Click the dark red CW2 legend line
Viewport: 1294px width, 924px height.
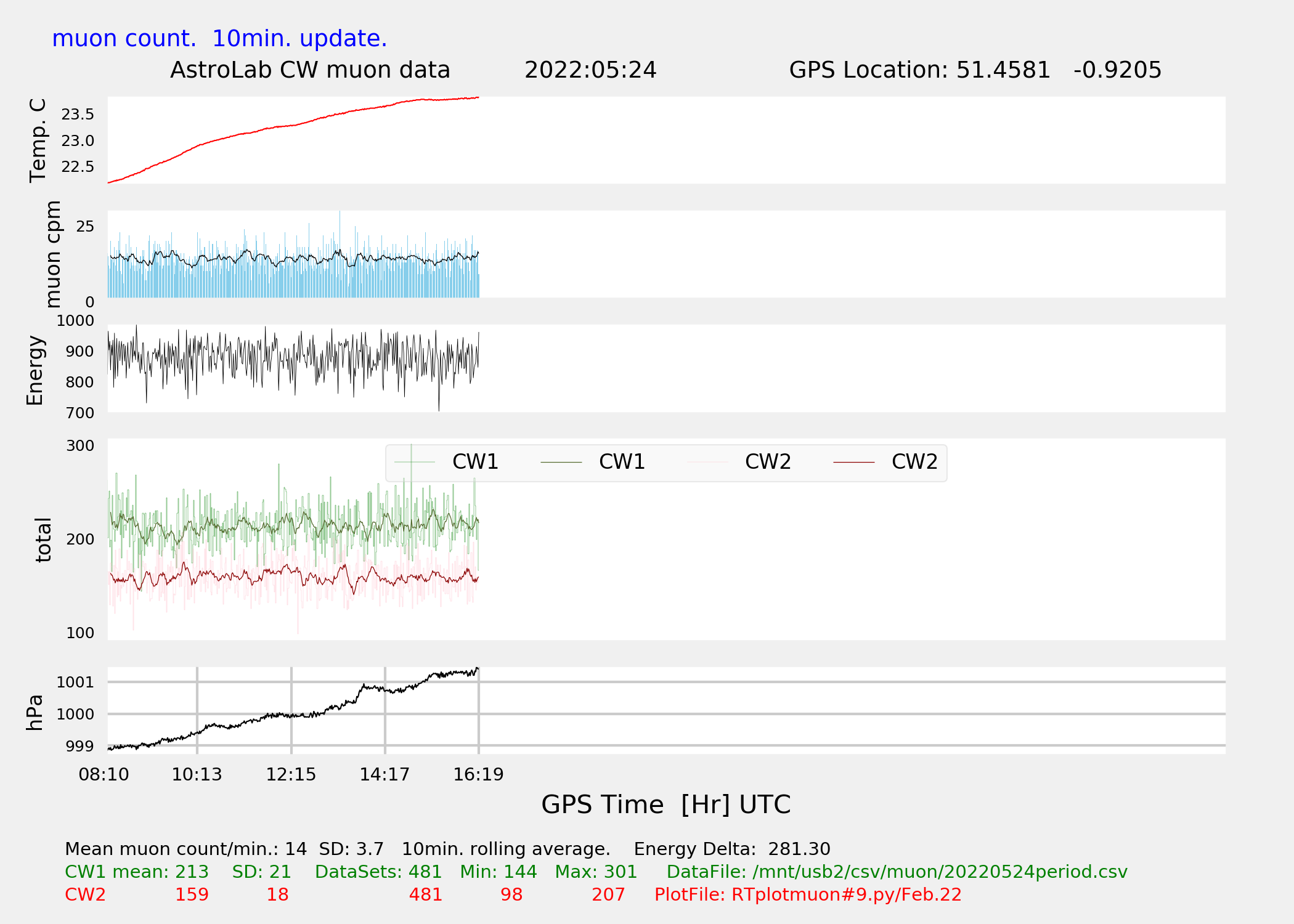(x=854, y=462)
